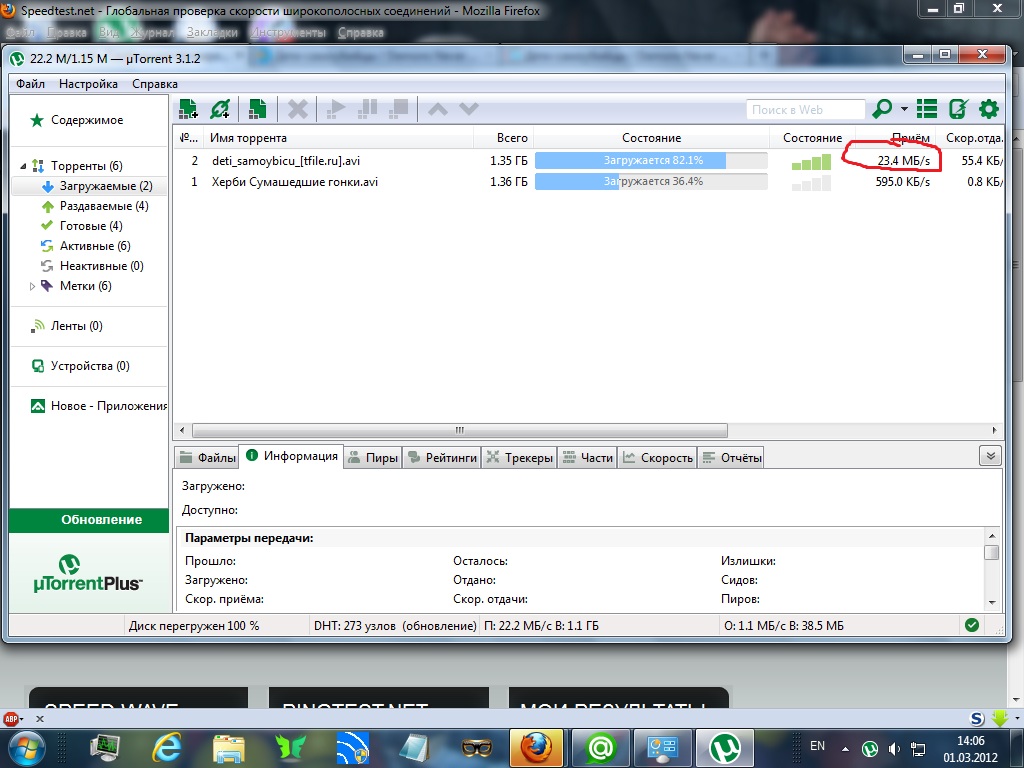Click the Remote devices toolbar icon
The height and width of the screenshot is (768, 1024).
tap(958, 109)
